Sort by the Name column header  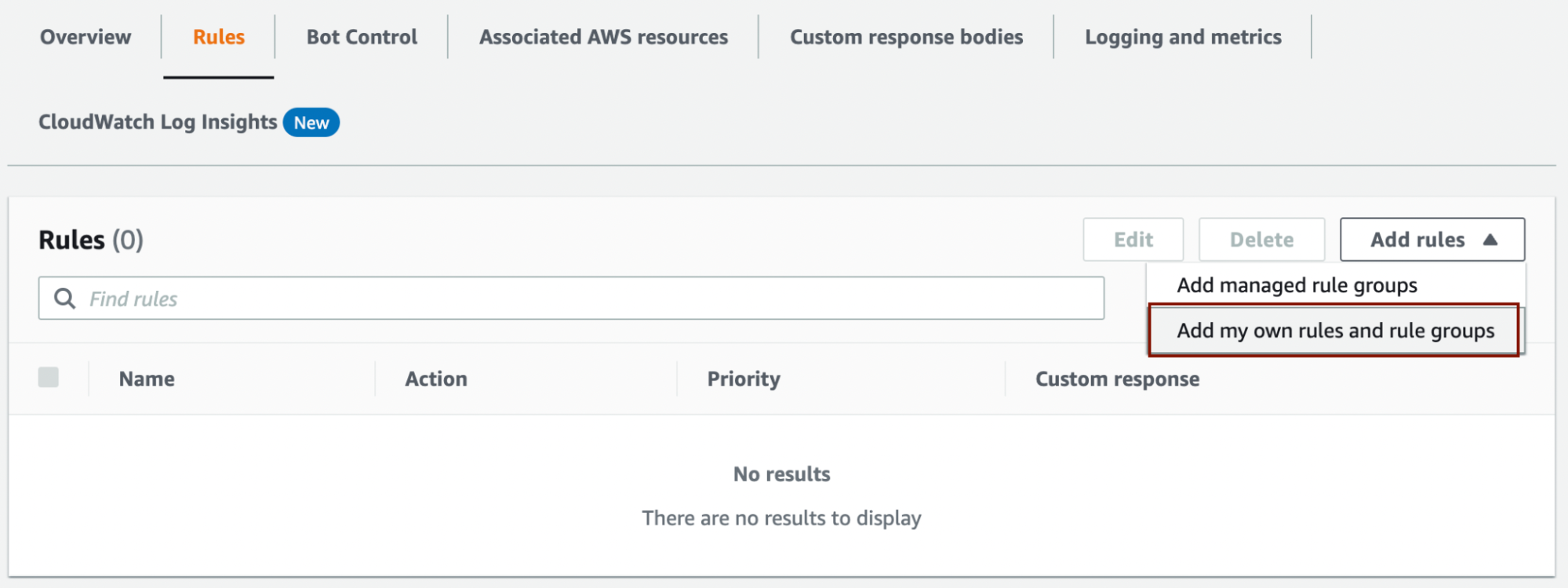[x=147, y=379]
